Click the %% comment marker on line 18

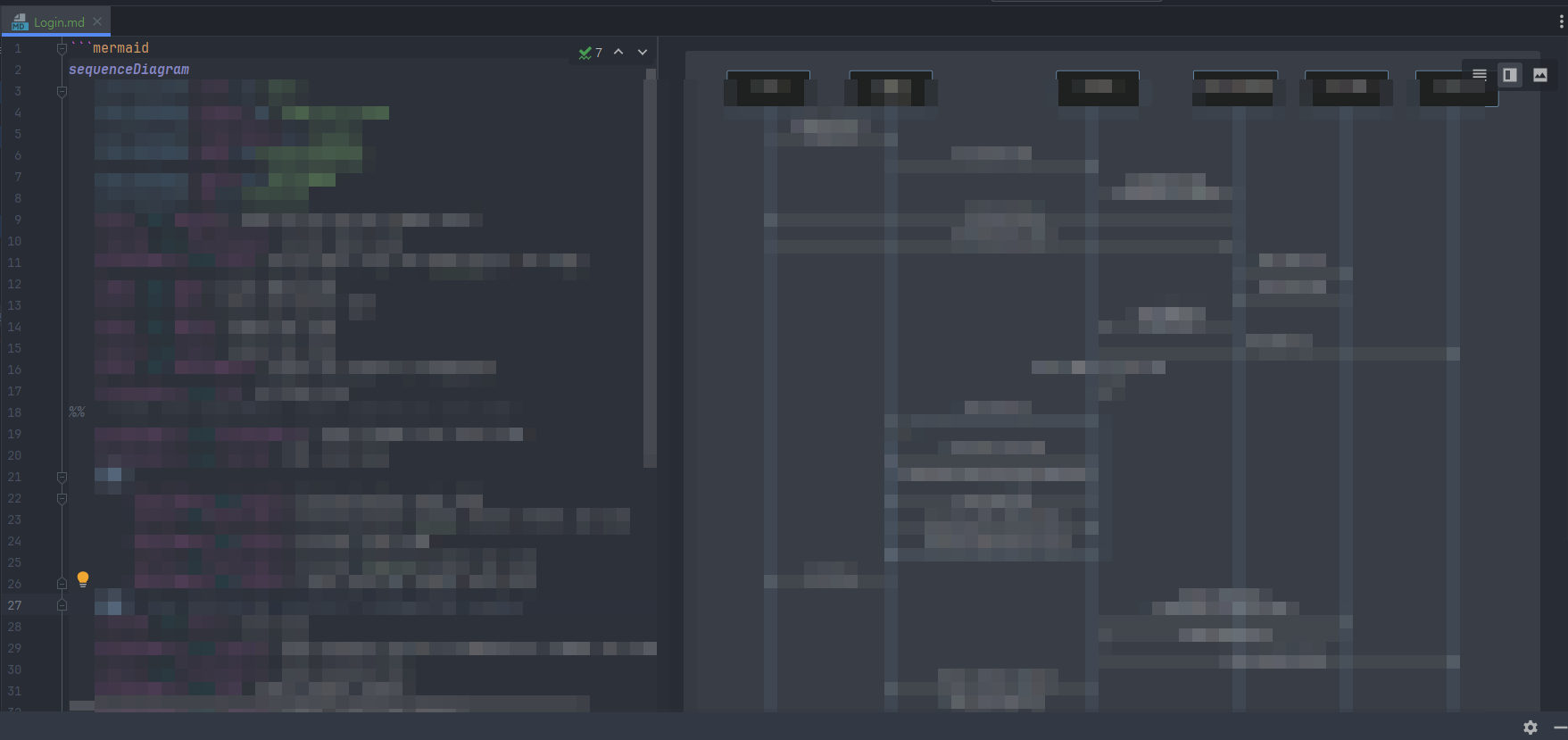77,412
